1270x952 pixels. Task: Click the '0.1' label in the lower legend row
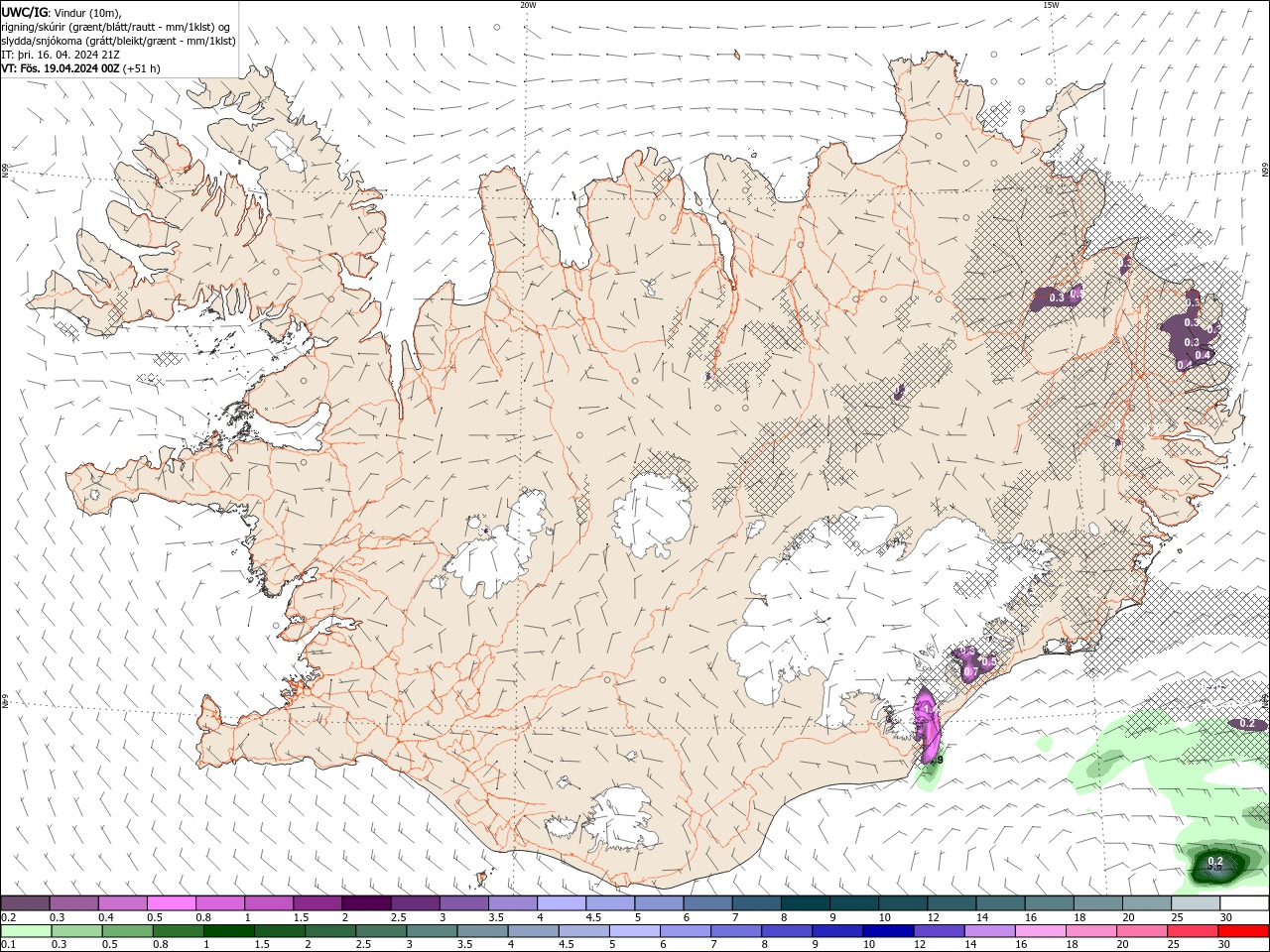click(9, 945)
